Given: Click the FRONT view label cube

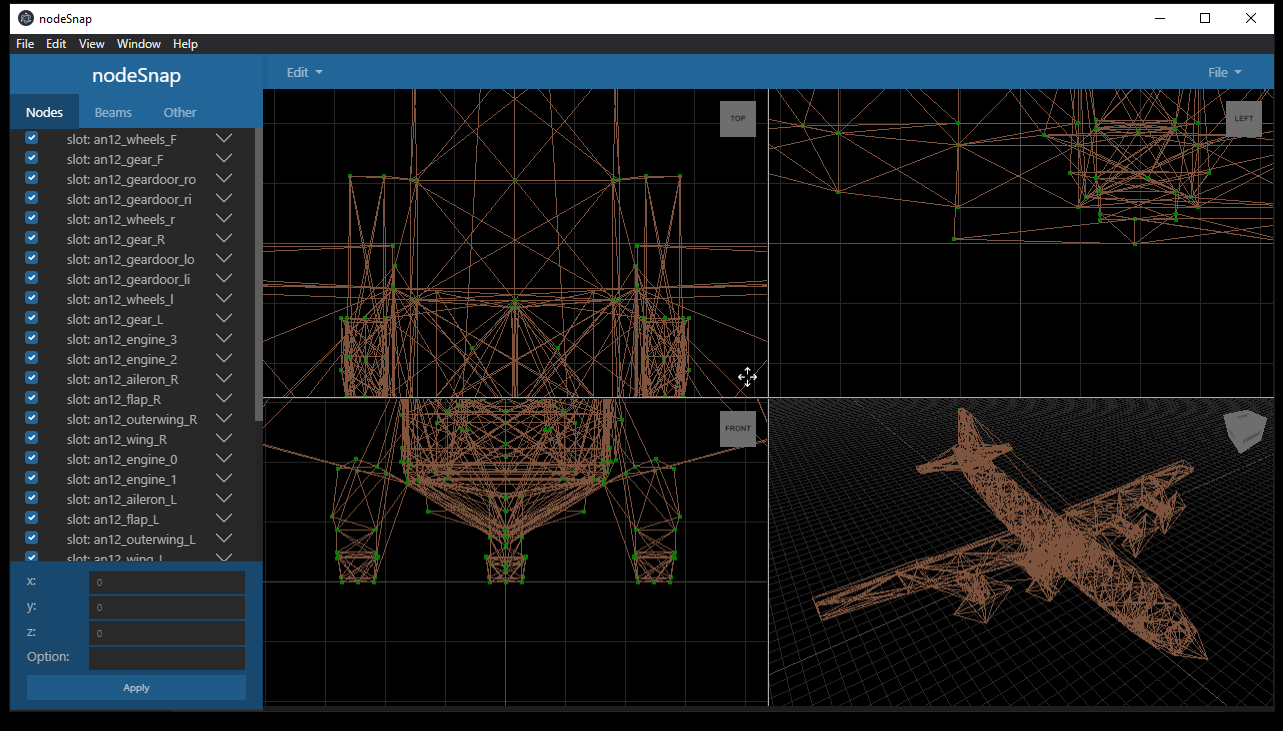Looking at the screenshot, I should [x=738, y=428].
